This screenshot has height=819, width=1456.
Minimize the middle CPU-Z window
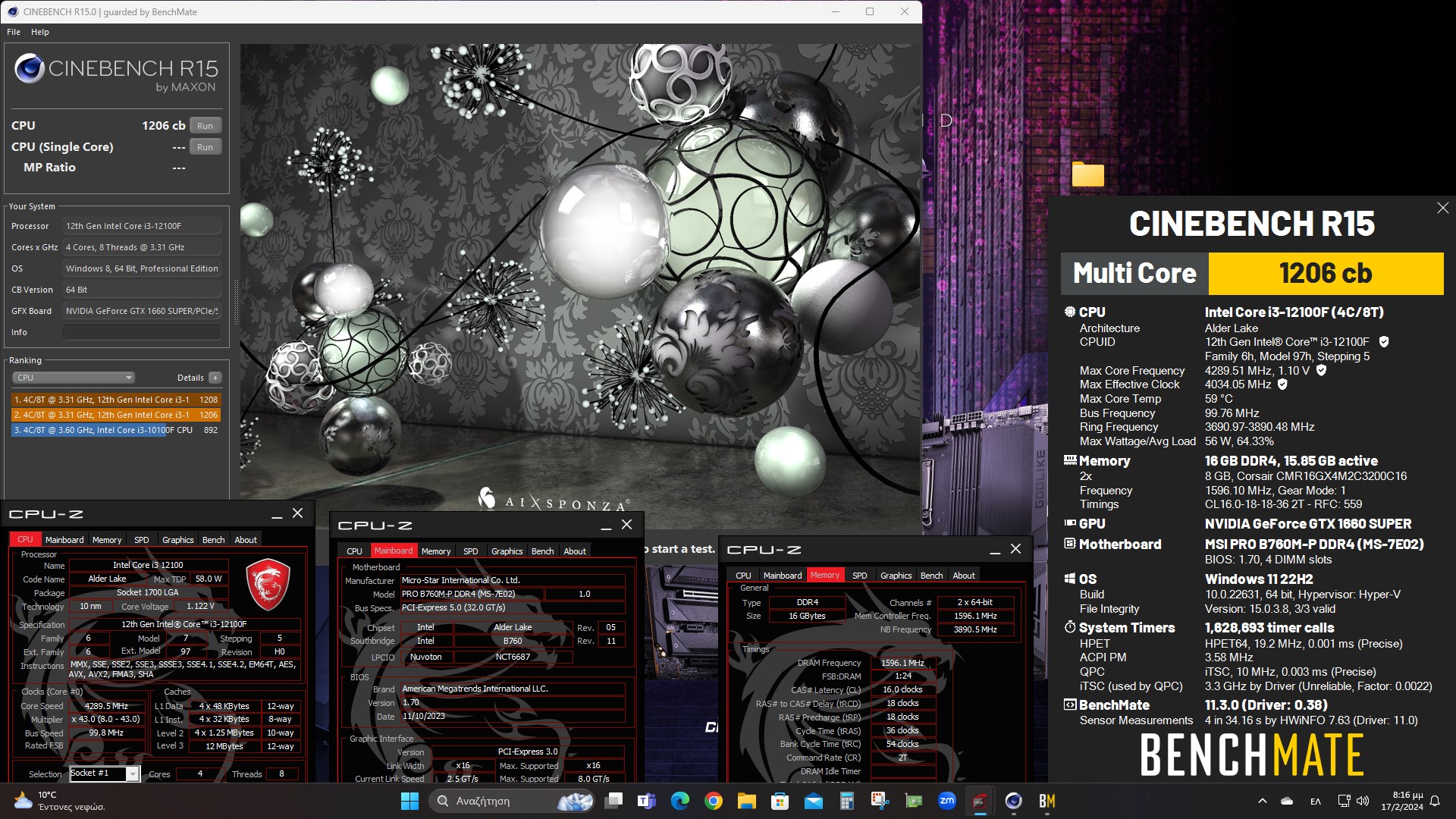[606, 526]
